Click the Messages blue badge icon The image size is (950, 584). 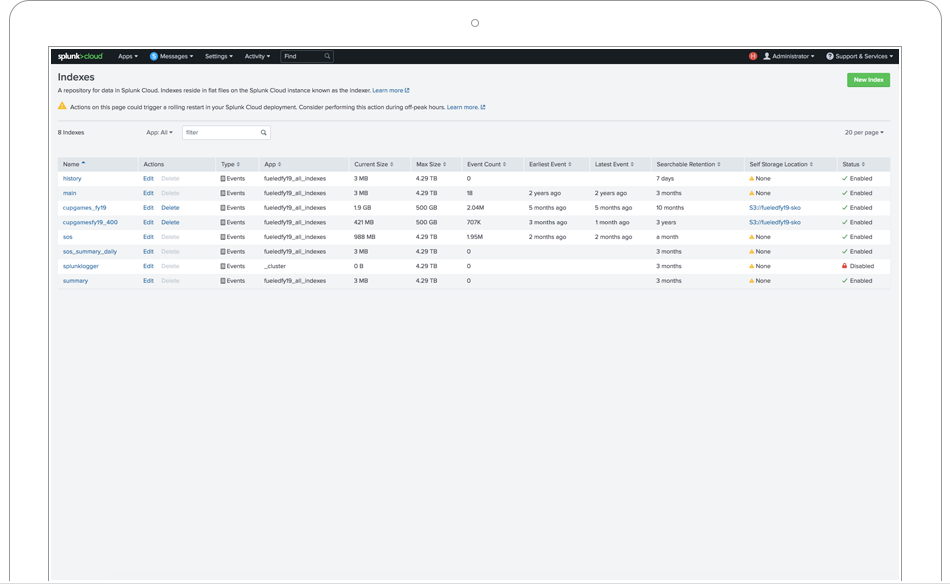pyautogui.click(x=154, y=56)
